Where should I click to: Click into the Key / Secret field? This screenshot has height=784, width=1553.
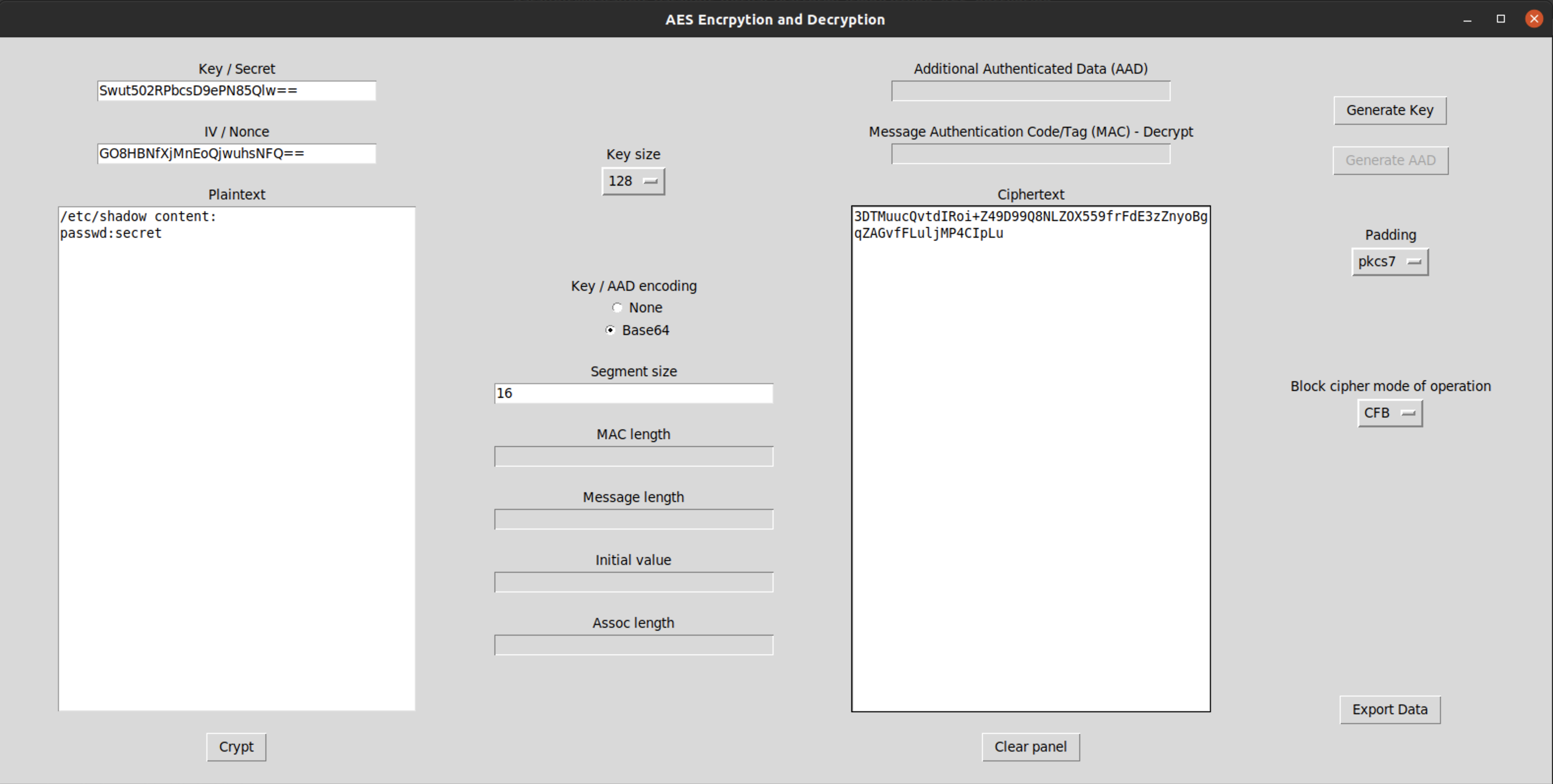pyautogui.click(x=236, y=91)
